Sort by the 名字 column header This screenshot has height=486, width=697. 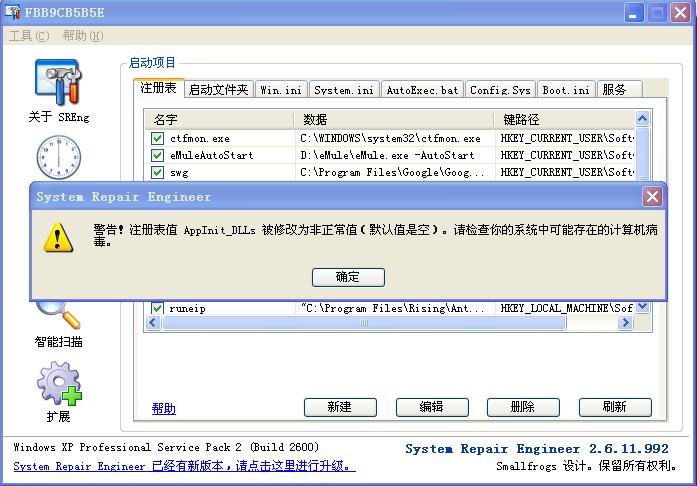[x=219, y=119]
